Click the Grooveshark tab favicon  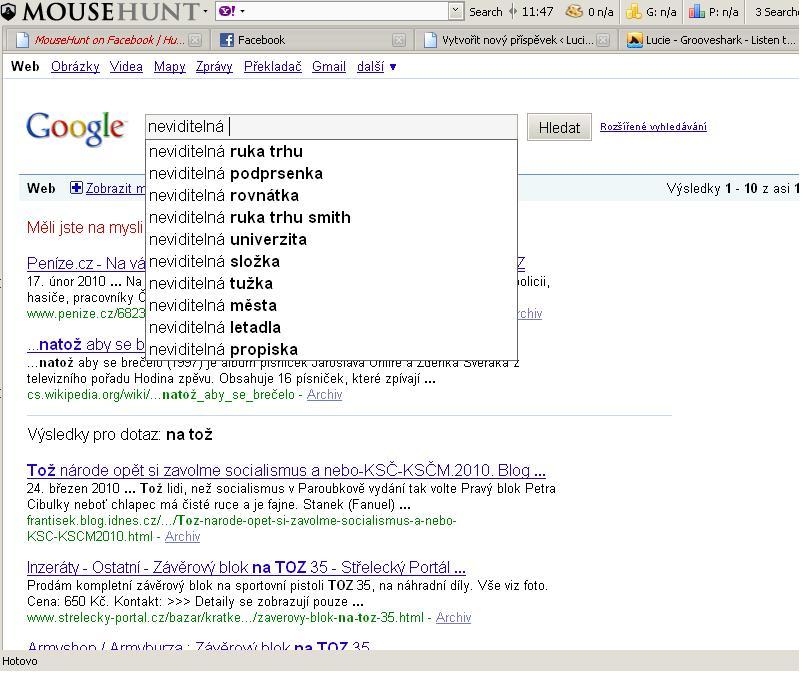point(635,40)
